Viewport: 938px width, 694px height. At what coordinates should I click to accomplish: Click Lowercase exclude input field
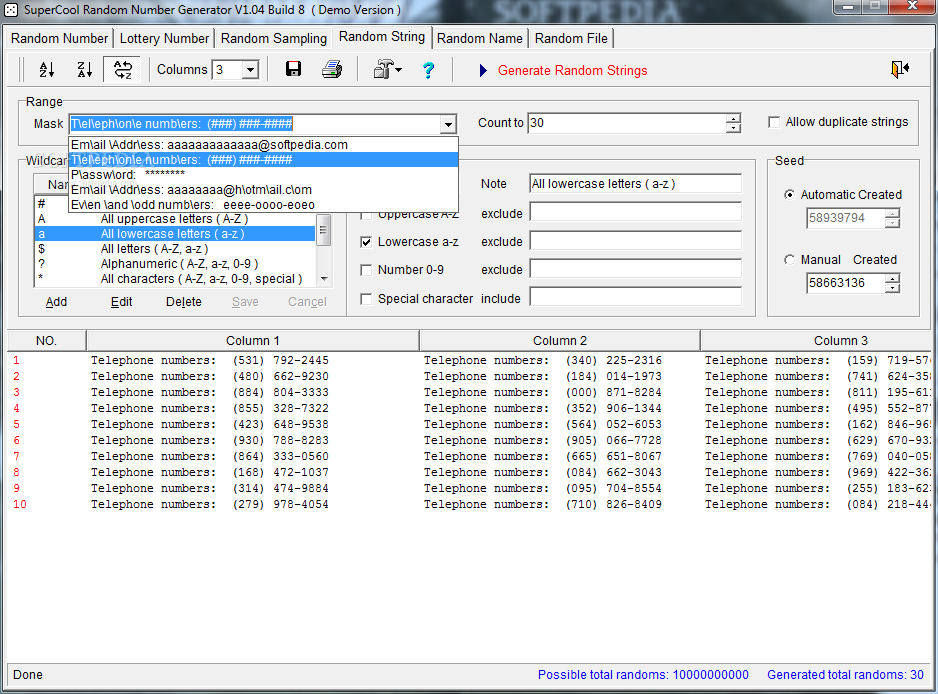point(635,241)
